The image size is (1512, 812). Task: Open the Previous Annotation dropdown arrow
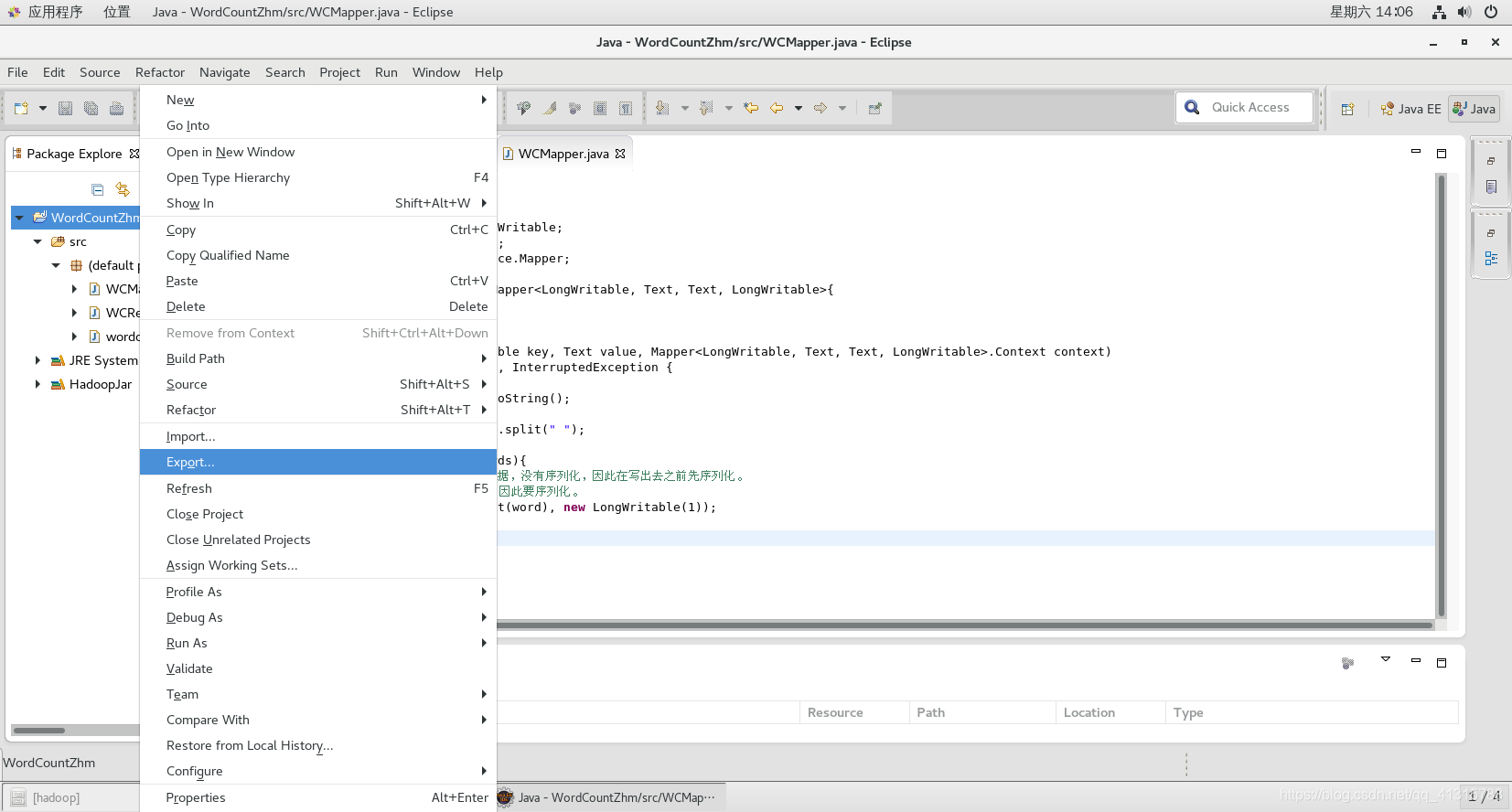coord(728,108)
